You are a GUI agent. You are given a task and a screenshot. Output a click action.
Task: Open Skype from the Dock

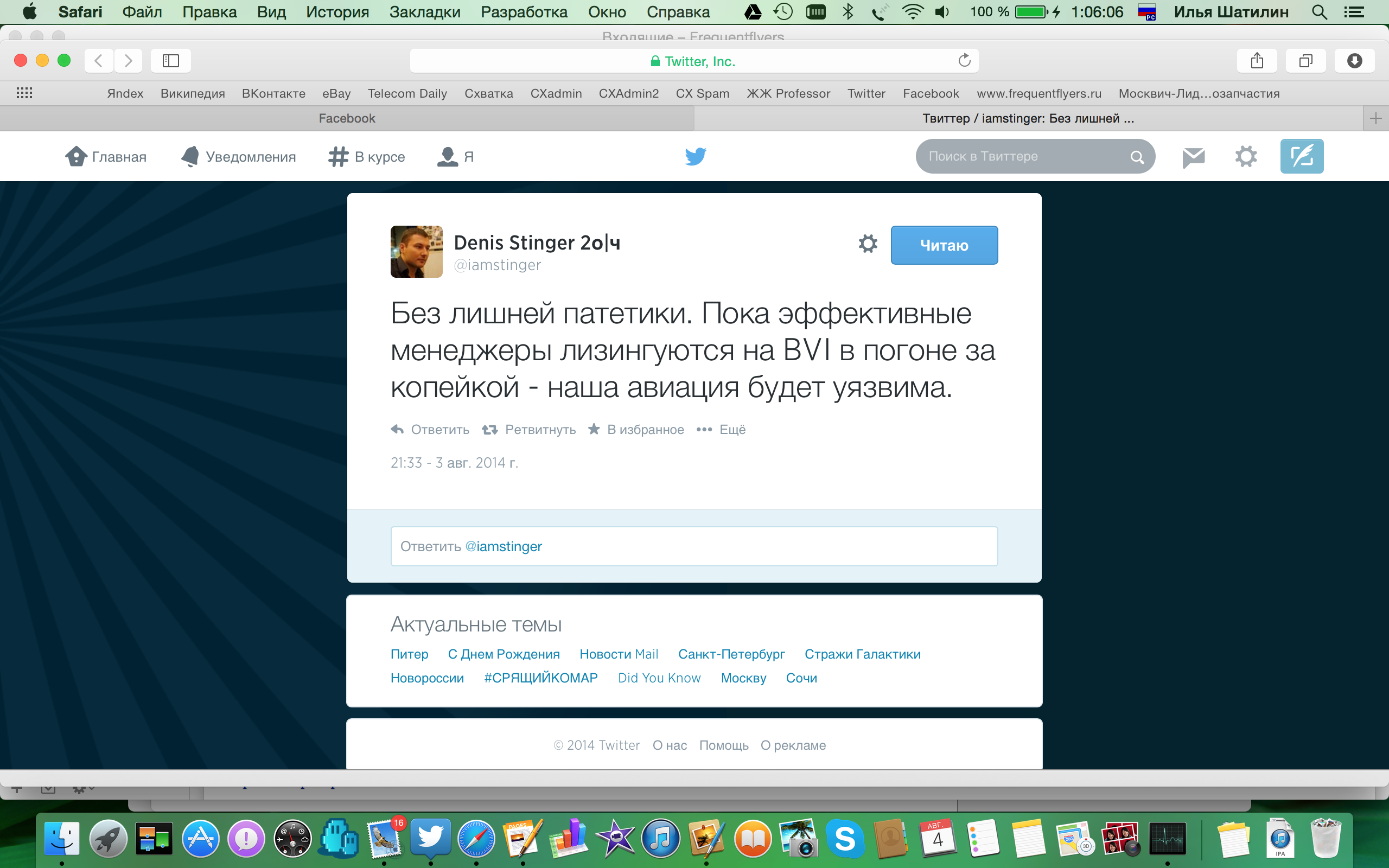click(x=845, y=839)
